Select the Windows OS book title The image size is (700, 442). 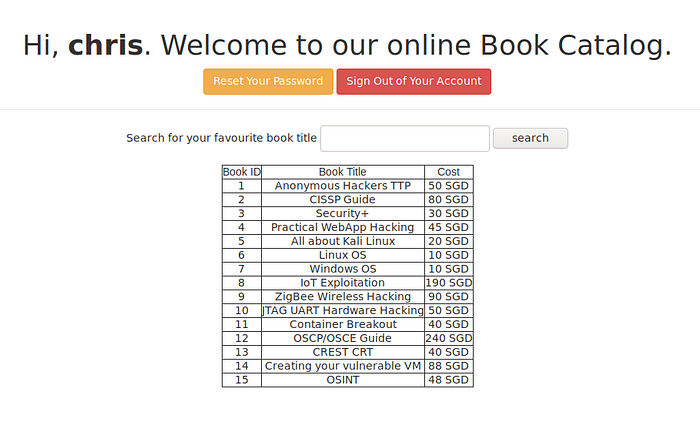342,269
